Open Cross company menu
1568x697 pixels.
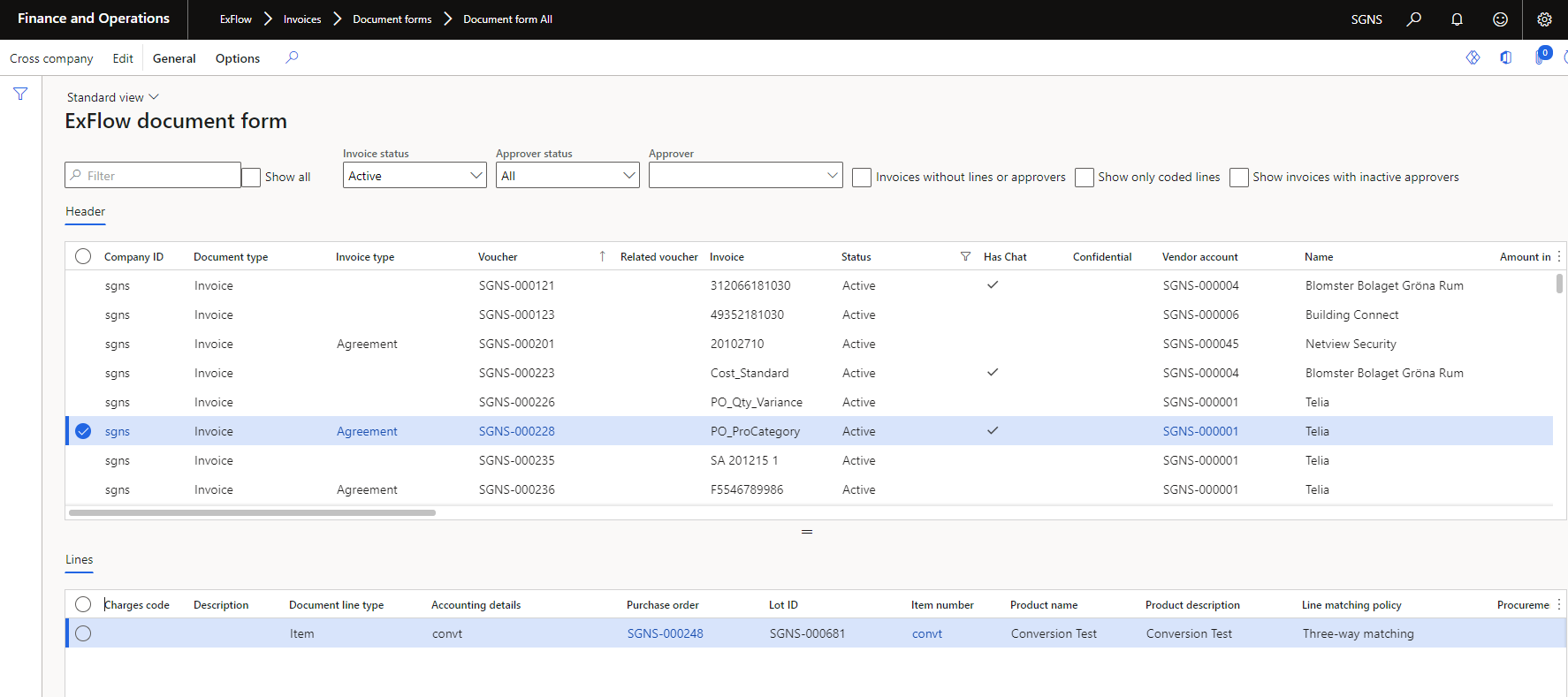[51, 58]
